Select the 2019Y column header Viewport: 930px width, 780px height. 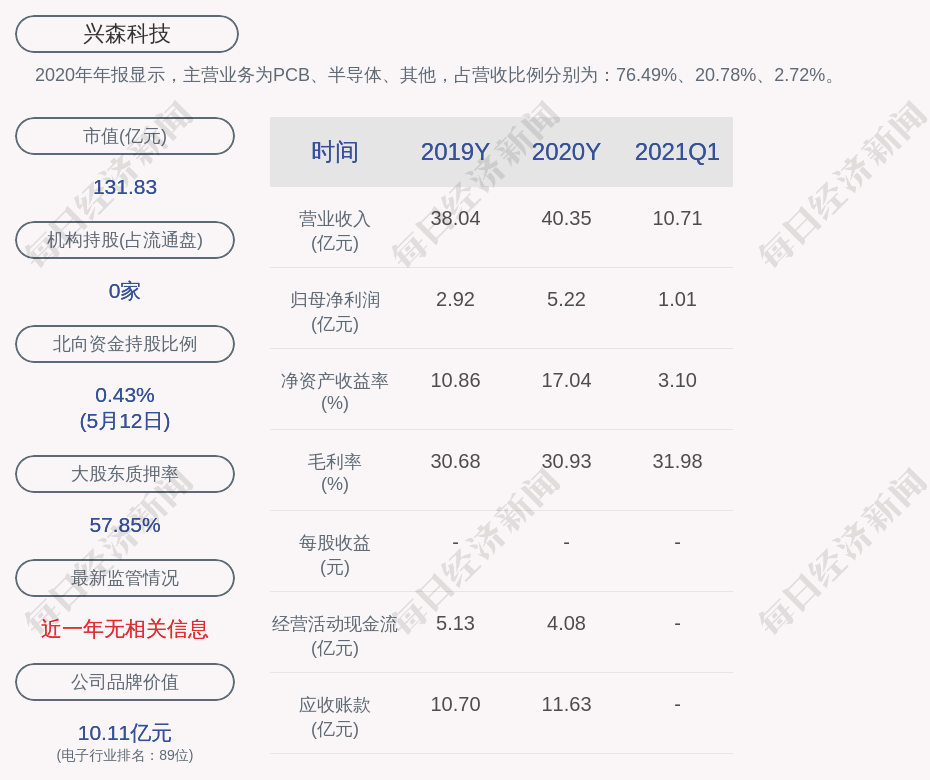pyautogui.click(x=455, y=152)
